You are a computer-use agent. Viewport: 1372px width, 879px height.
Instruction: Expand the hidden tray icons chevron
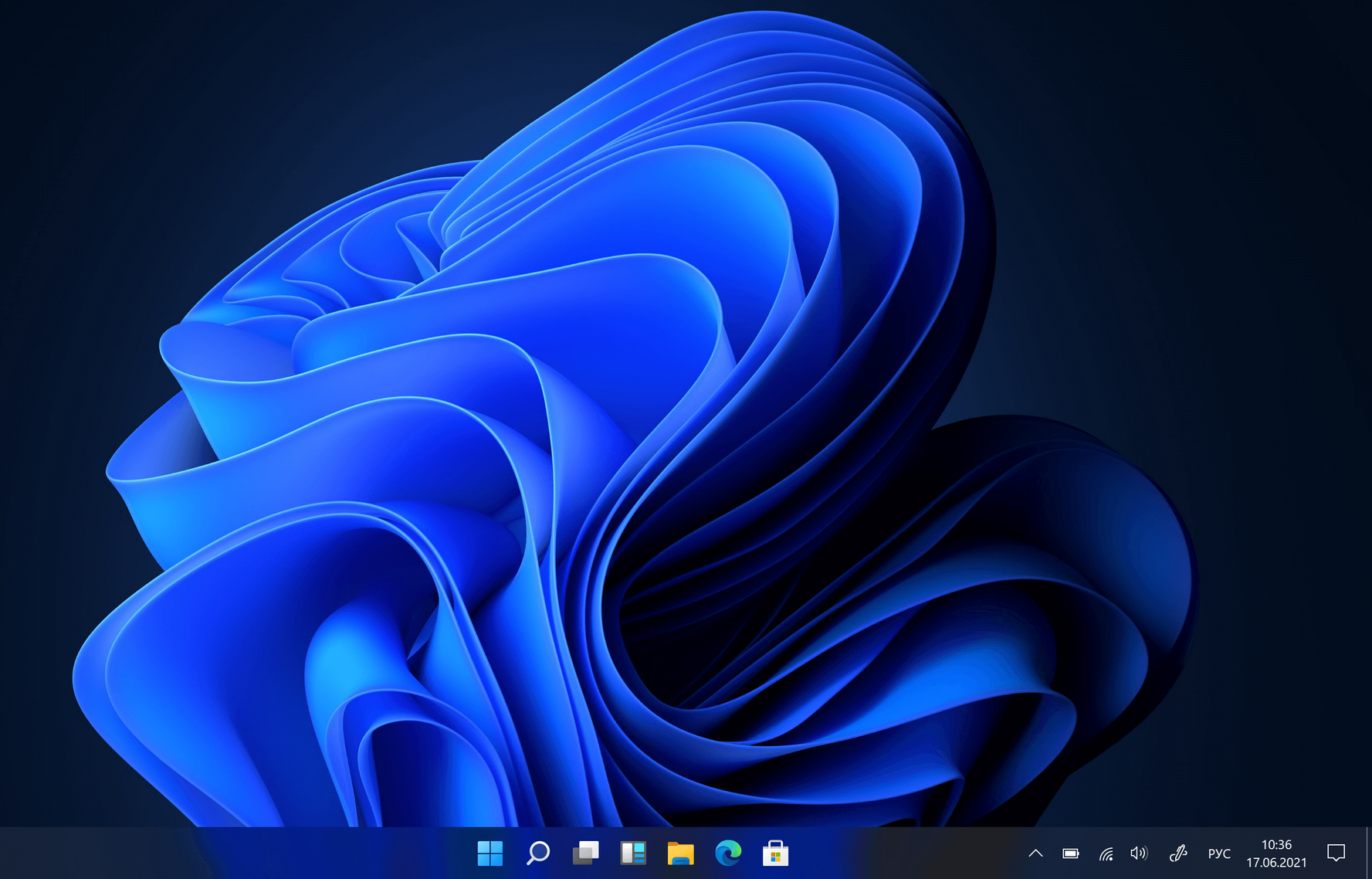(1036, 854)
